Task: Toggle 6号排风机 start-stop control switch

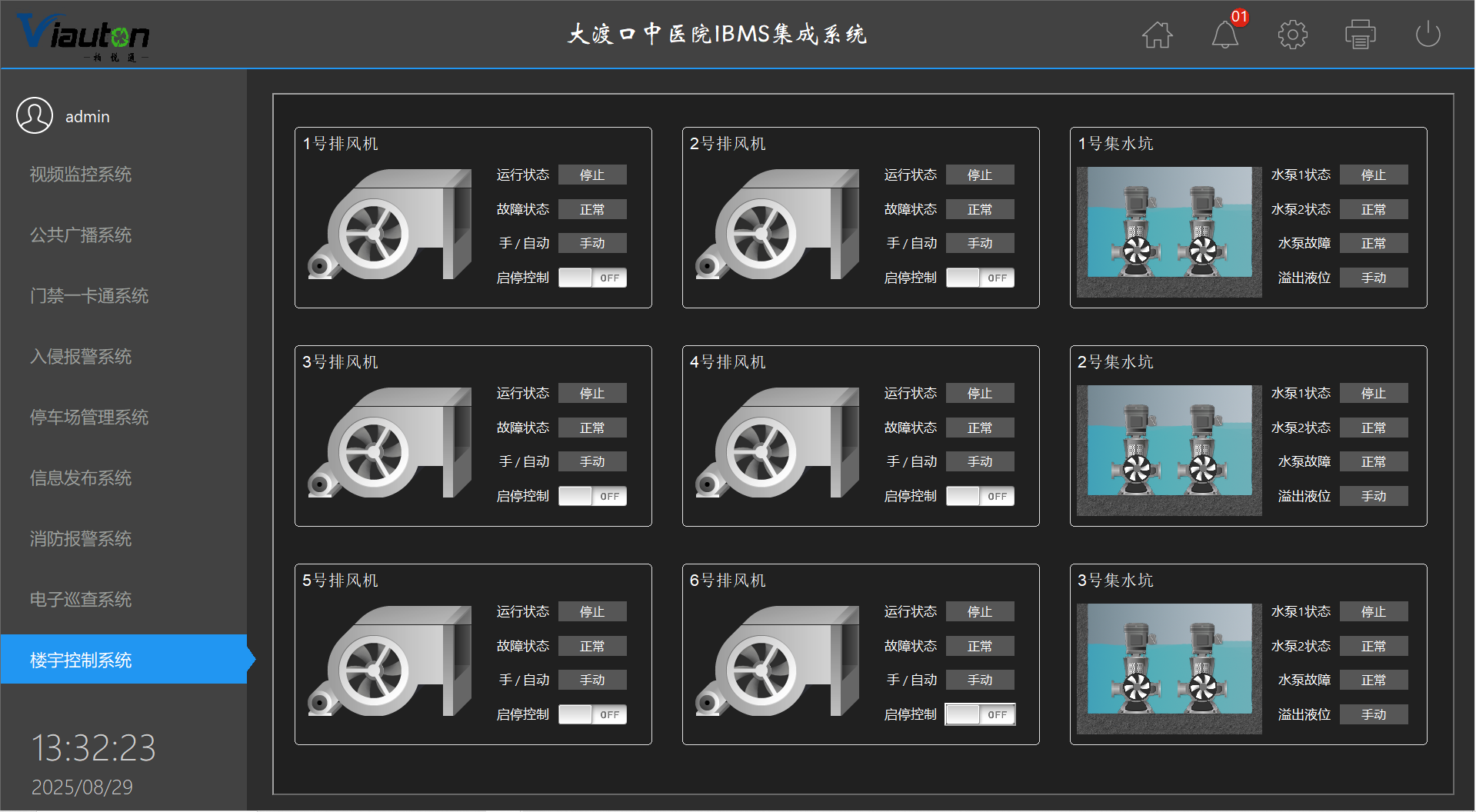Action: click(x=980, y=714)
